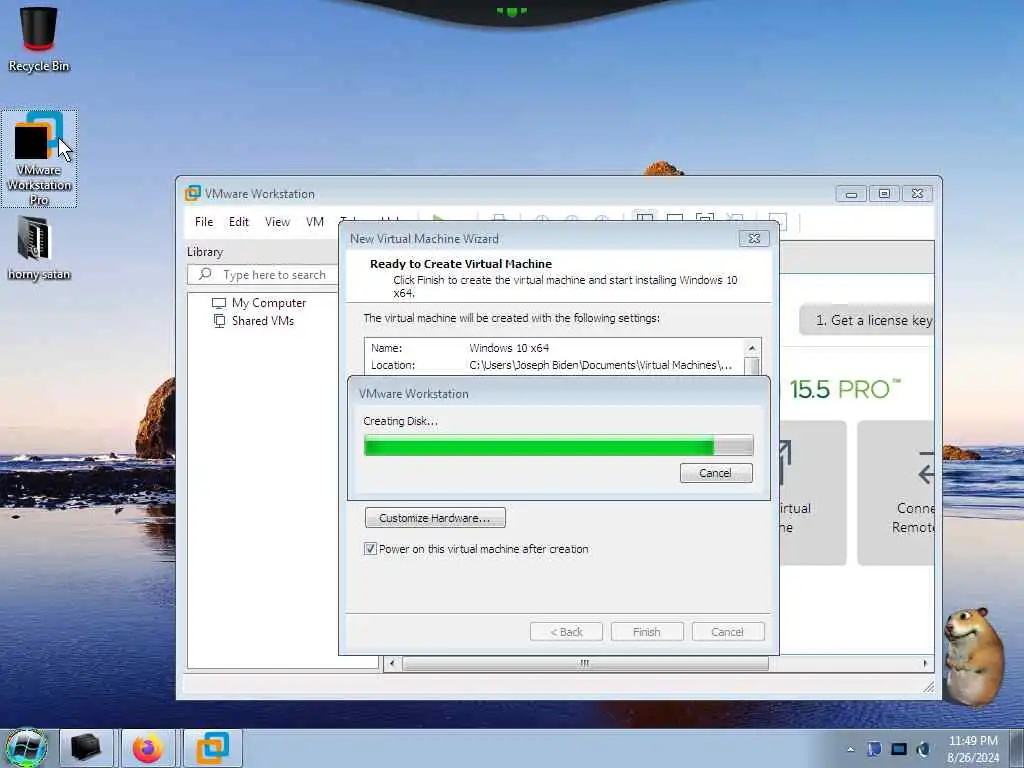Viewport: 1024px width, 768px height.
Task: Open the black folder taskbar icon
Action: click(86, 748)
